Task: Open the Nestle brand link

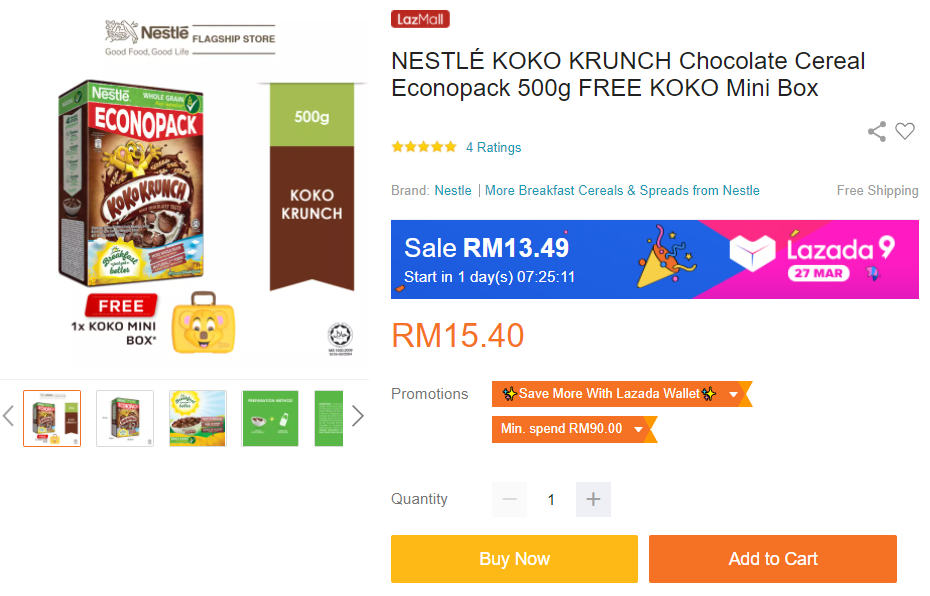Action: (x=453, y=190)
